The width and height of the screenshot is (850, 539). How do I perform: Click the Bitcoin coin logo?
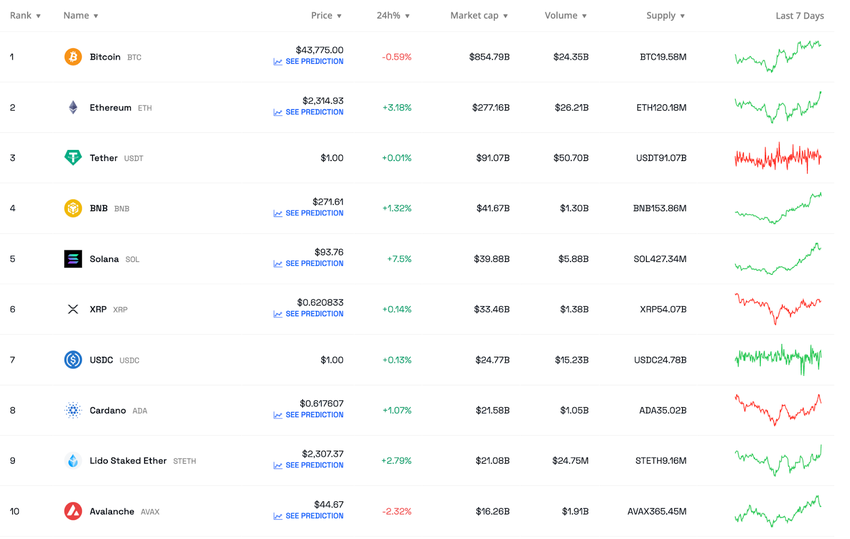click(x=73, y=56)
